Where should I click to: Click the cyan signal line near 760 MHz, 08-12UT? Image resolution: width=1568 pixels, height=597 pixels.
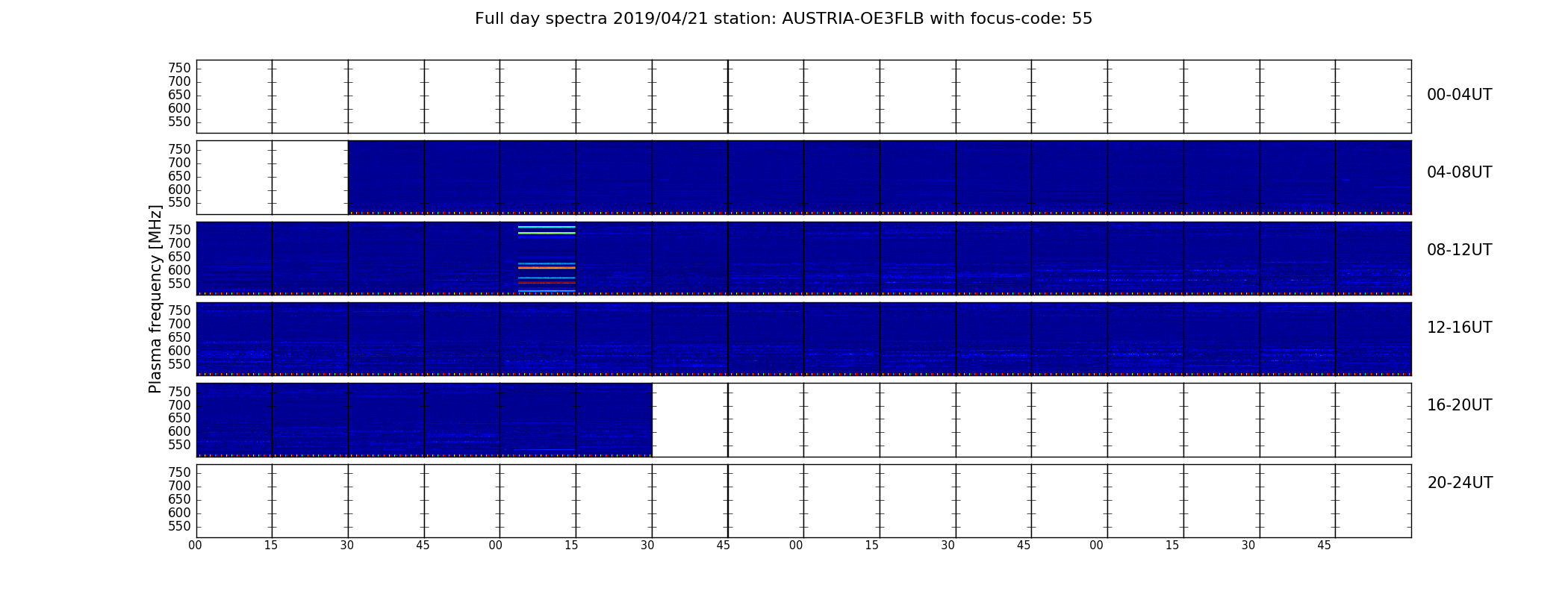547,227
